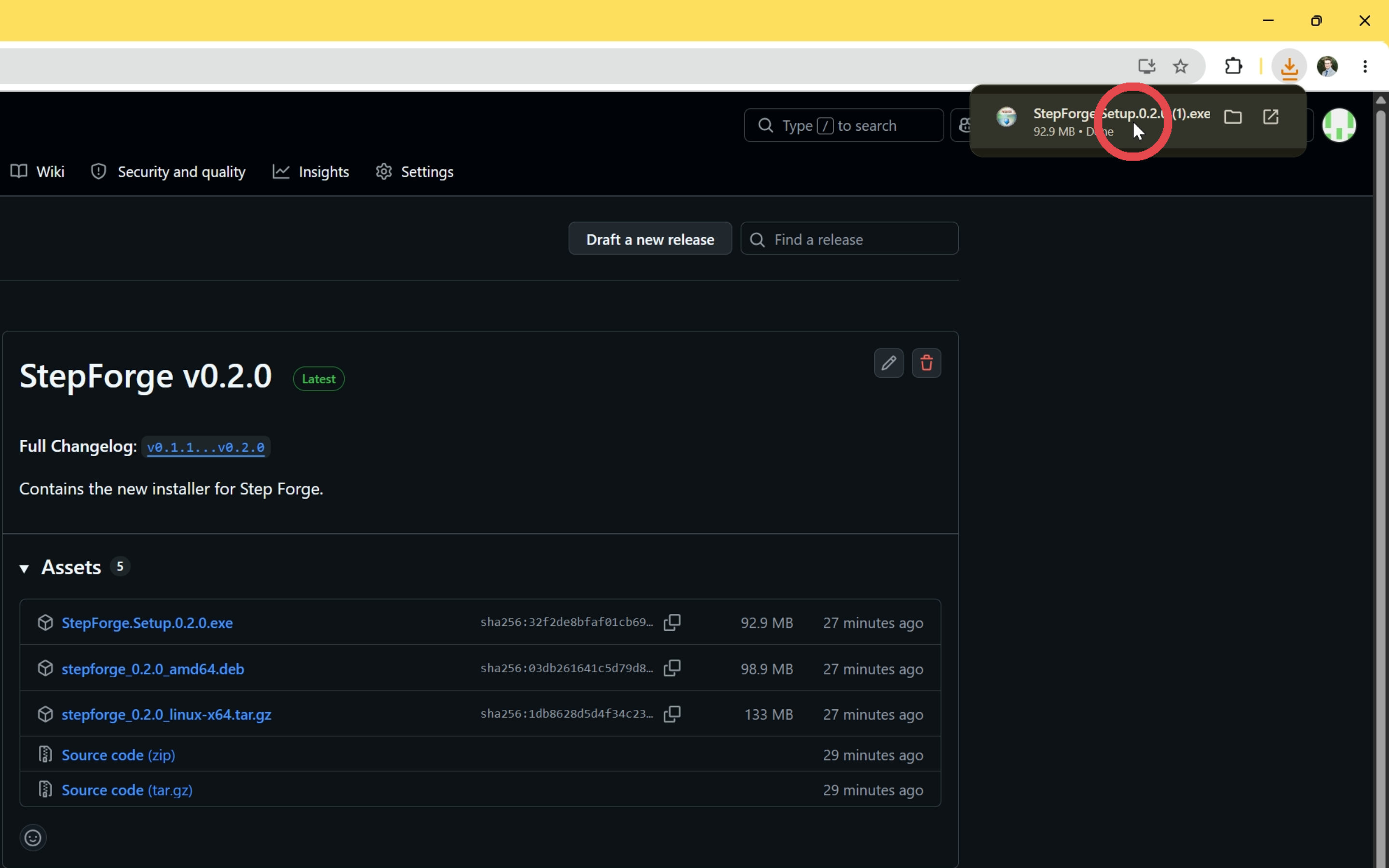Click the Extensions puzzle icon
This screenshot has width=1389, height=868.
1233,67
